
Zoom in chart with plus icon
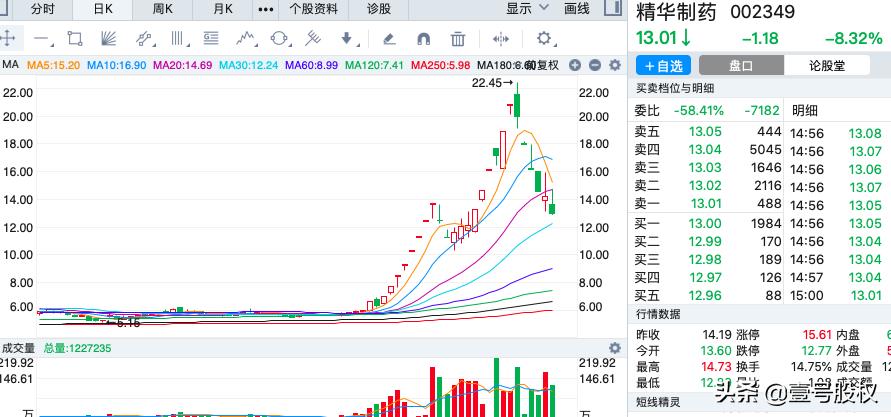coord(576,65)
